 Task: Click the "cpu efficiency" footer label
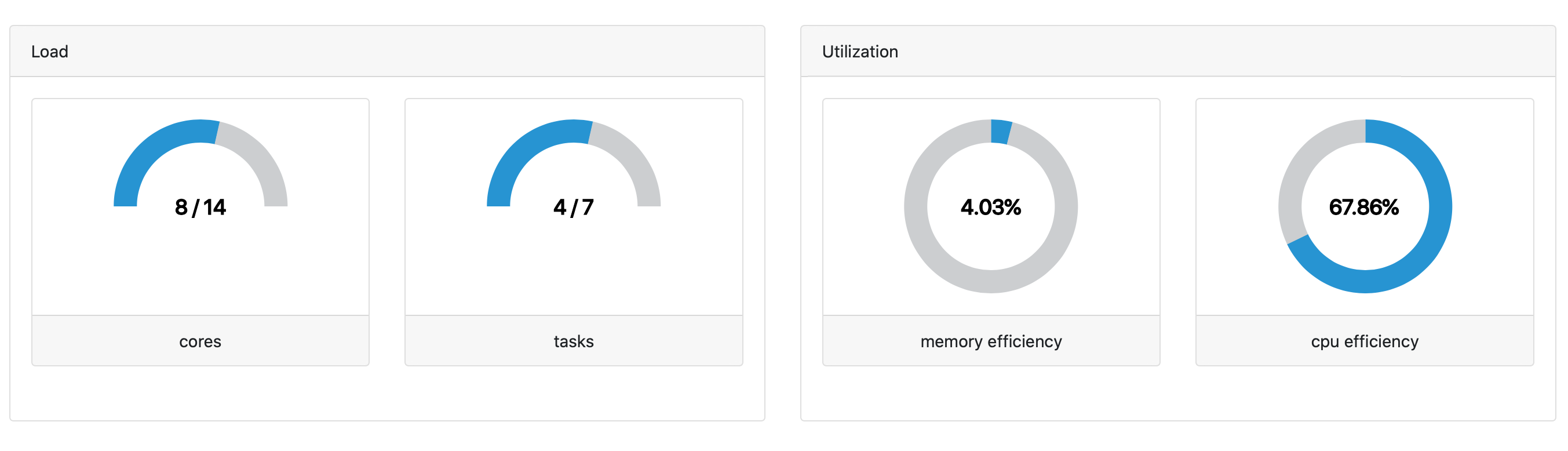pos(1364,341)
